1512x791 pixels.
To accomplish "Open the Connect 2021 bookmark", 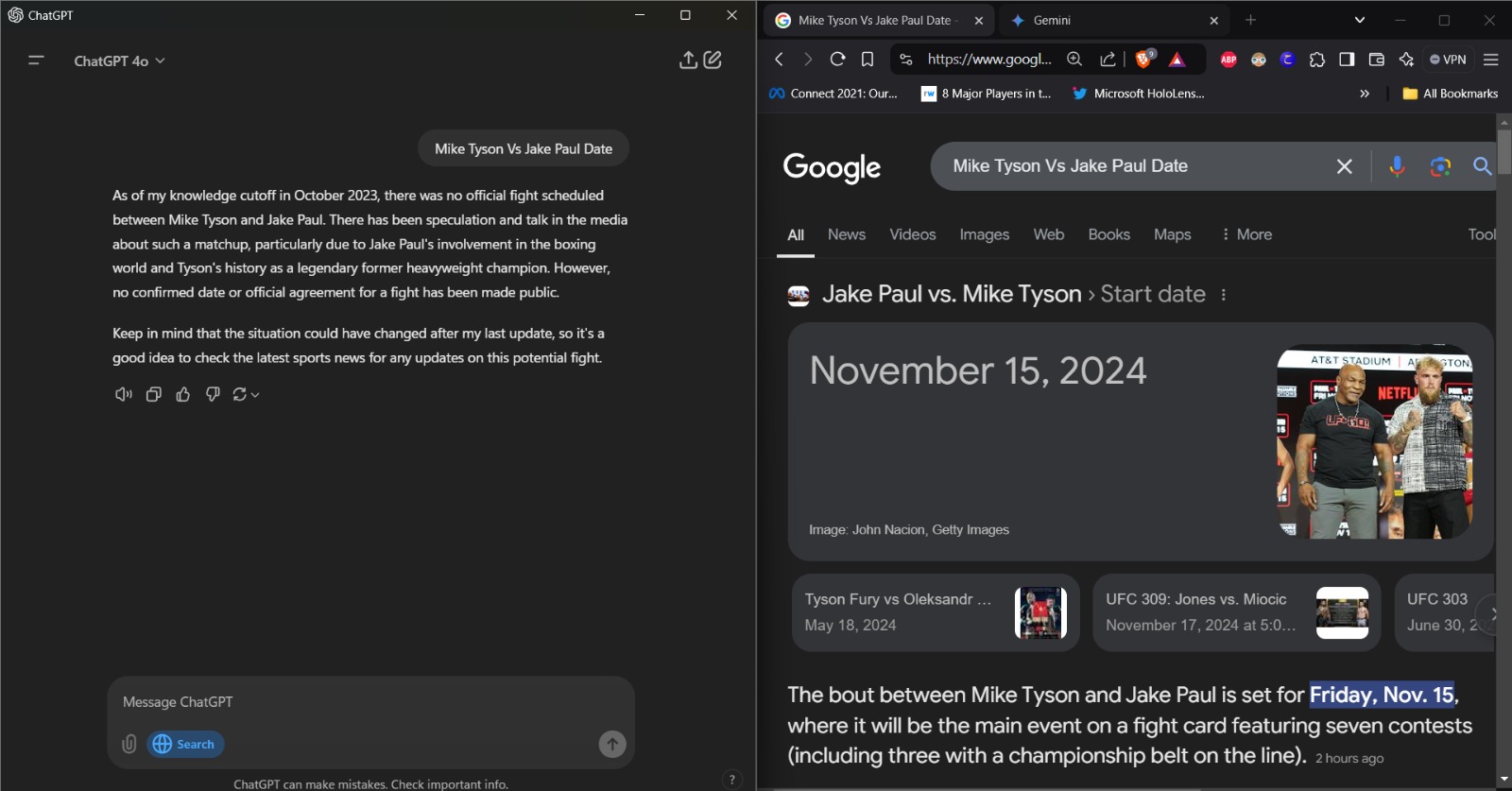I will (833, 94).
